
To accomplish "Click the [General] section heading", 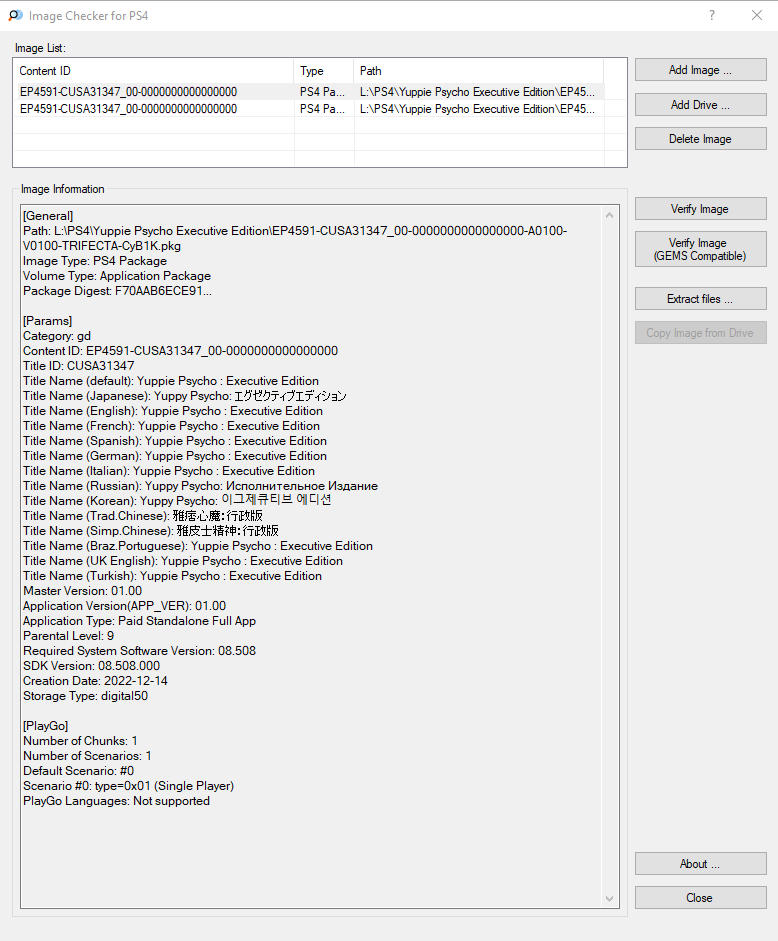I will [48, 216].
